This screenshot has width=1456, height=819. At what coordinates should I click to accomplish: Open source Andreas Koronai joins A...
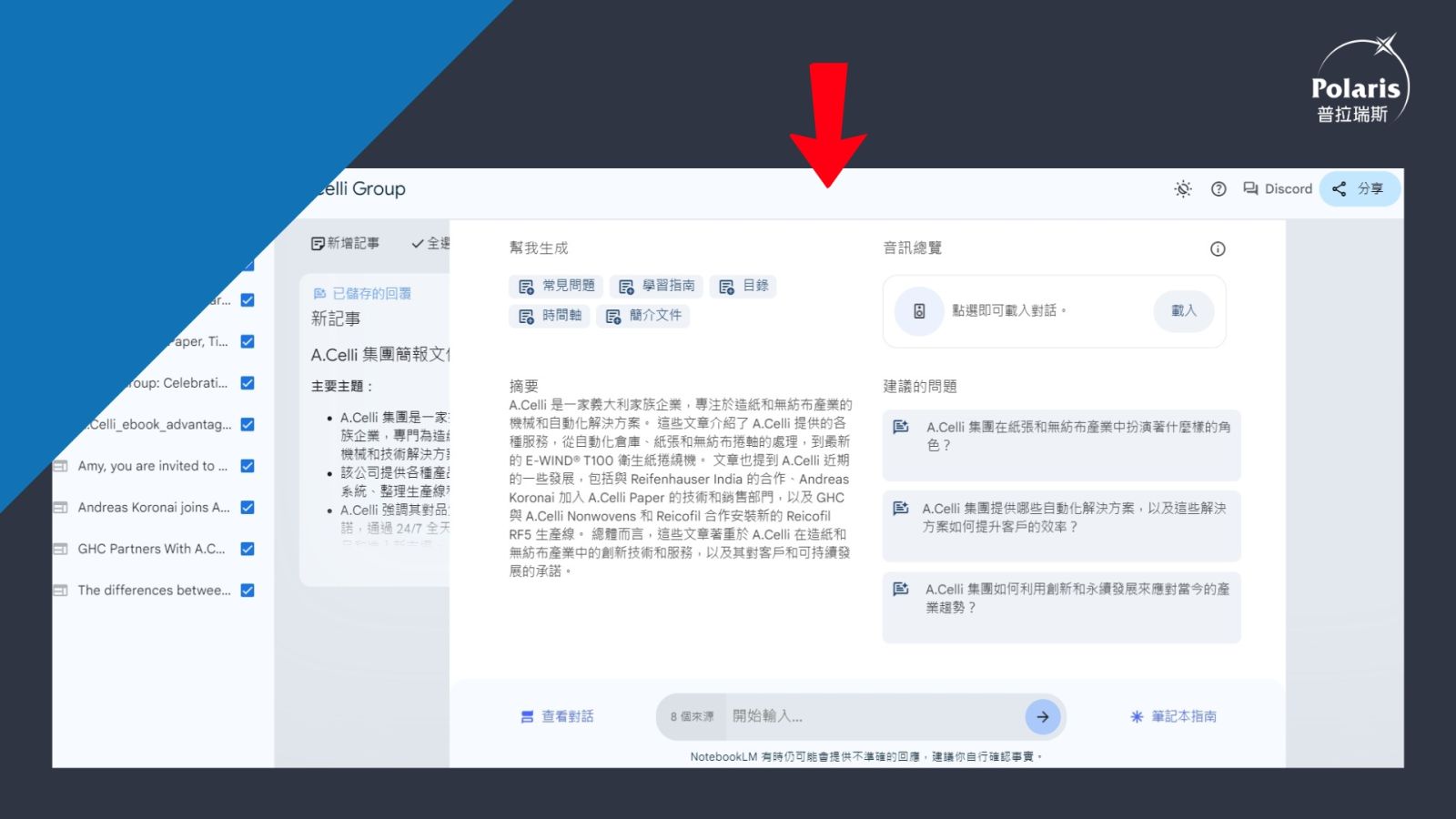click(x=154, y=508)
